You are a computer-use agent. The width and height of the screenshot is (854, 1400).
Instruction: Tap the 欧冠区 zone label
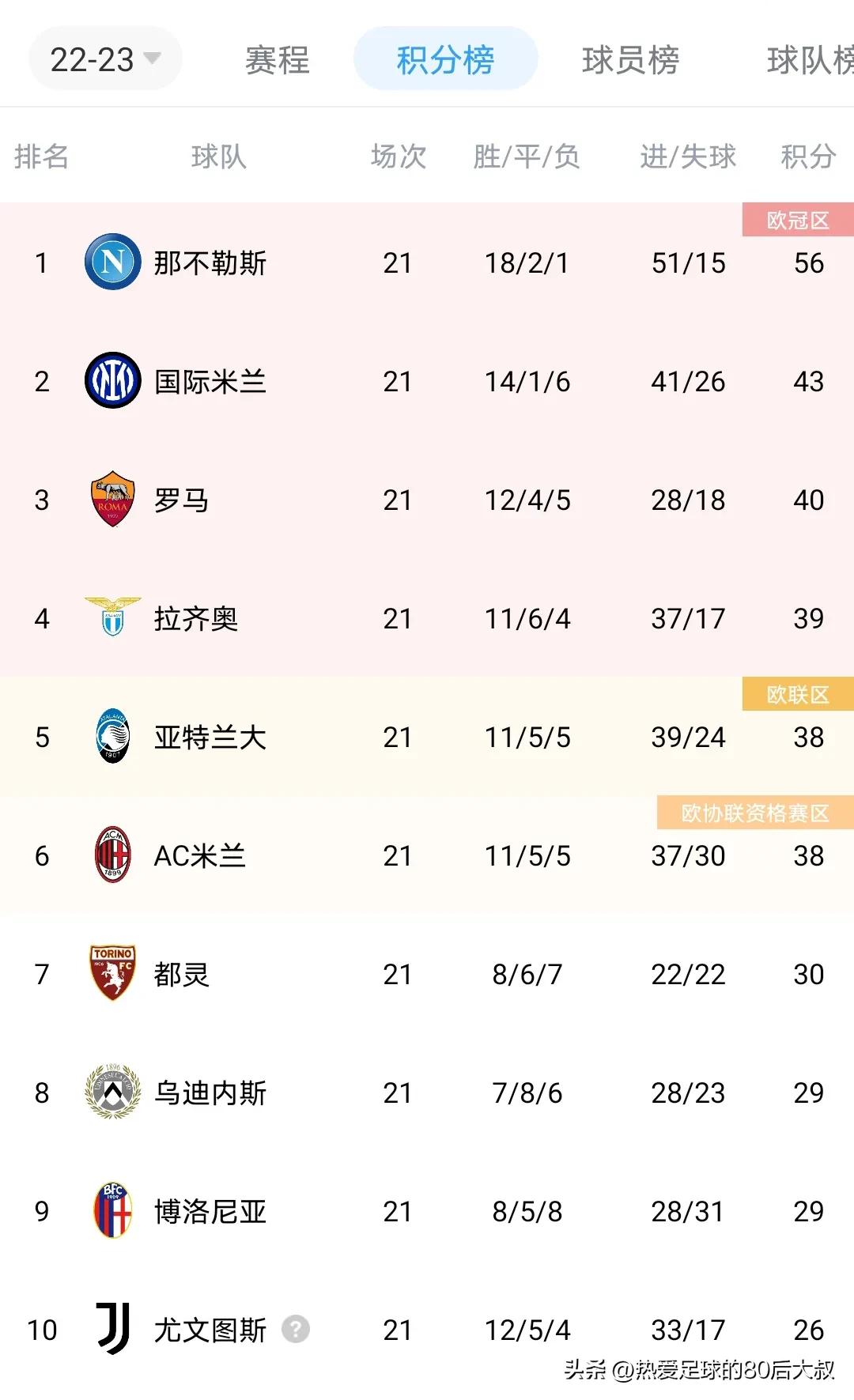[x=797, y=221]
